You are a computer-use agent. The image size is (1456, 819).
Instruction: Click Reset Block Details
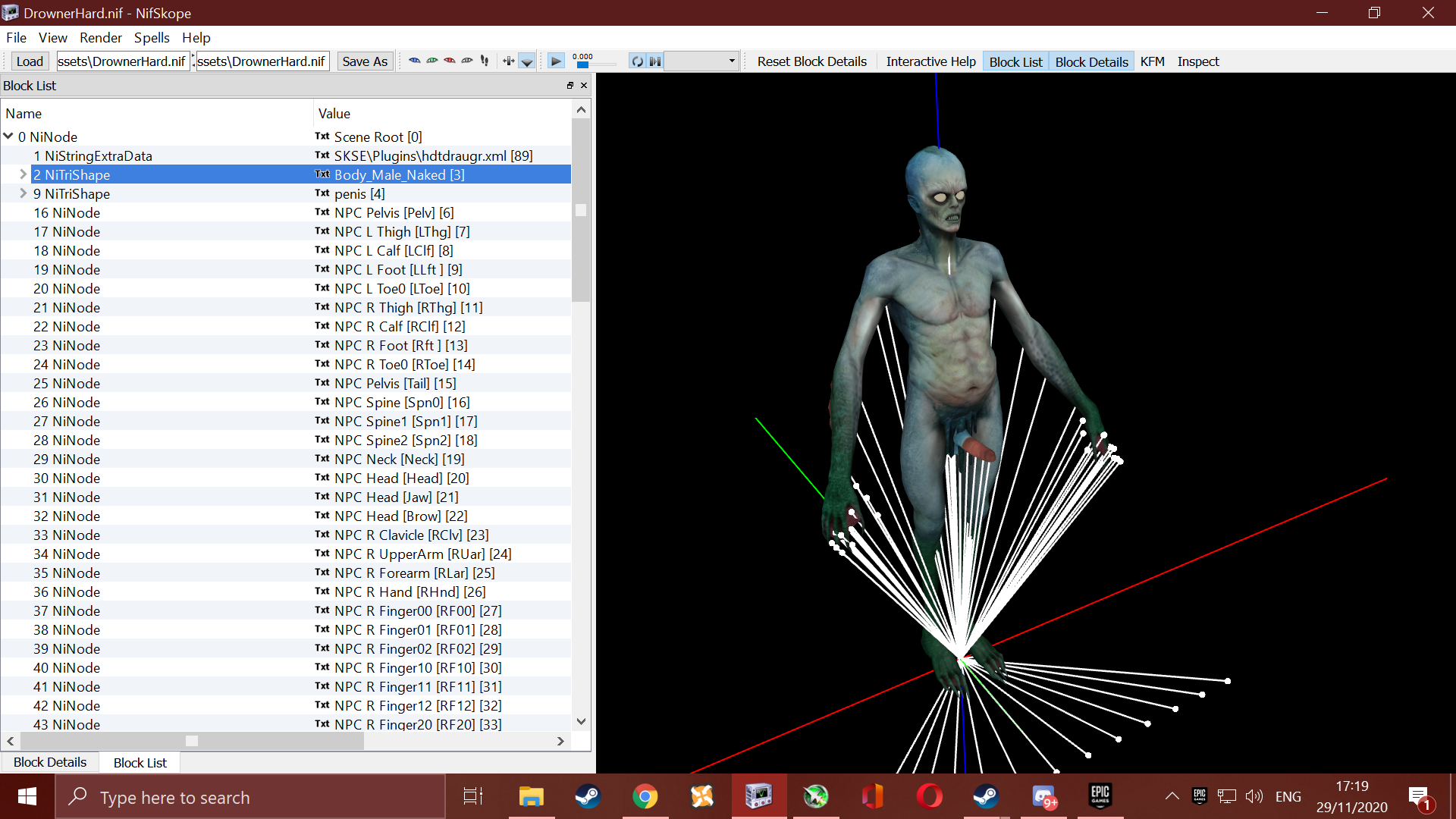pos(811,61)
